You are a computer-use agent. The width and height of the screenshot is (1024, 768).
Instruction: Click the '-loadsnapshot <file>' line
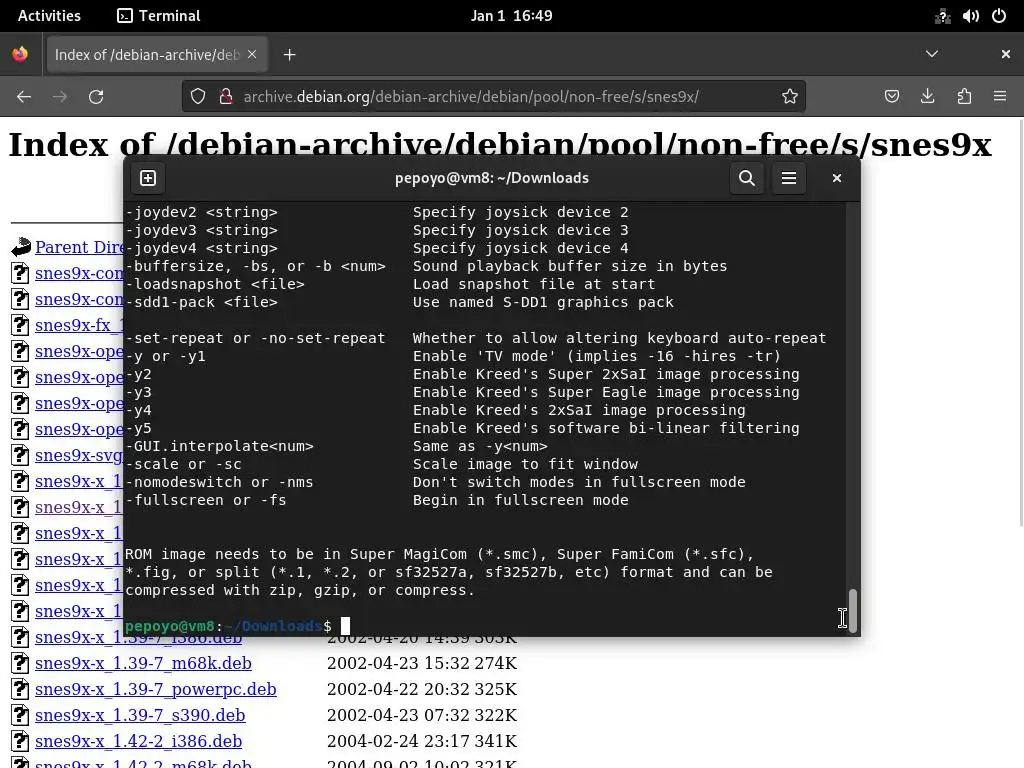pos(215,284)
